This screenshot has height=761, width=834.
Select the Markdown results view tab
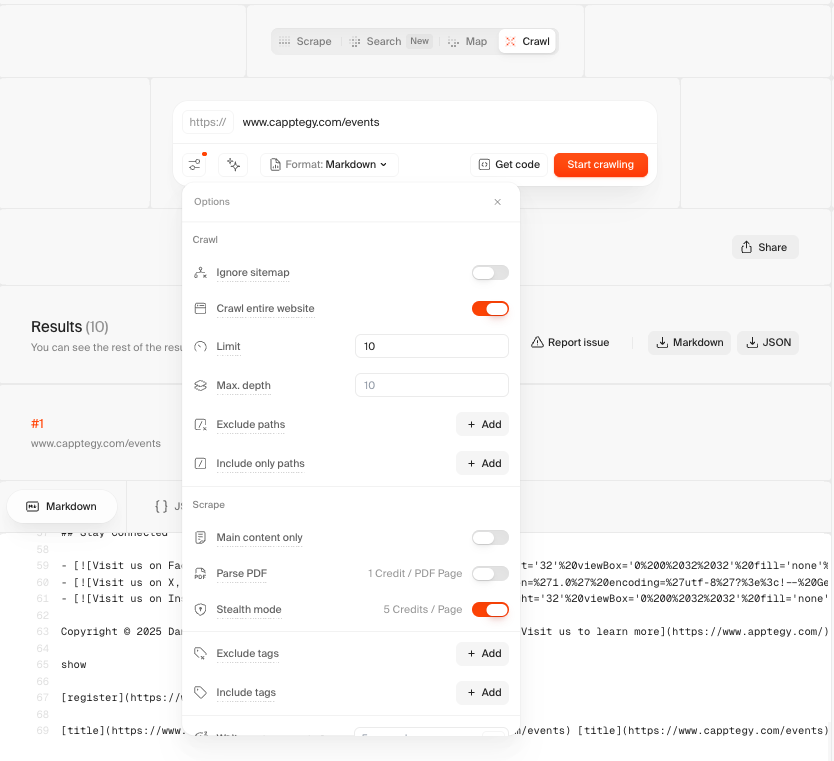tap(62, 506)
